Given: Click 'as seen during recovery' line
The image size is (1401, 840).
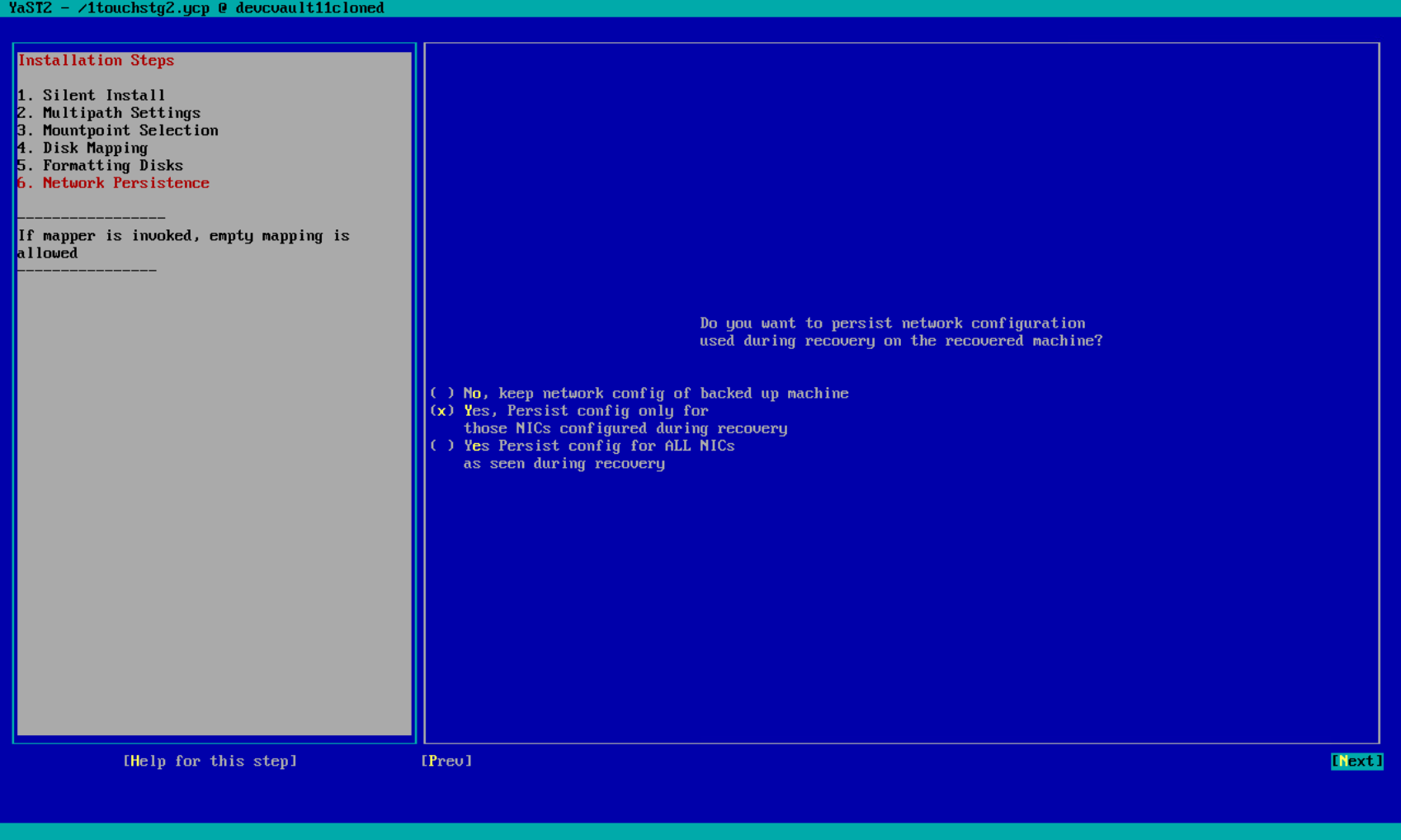Looking at the screenshot, I should coord(564,464).
